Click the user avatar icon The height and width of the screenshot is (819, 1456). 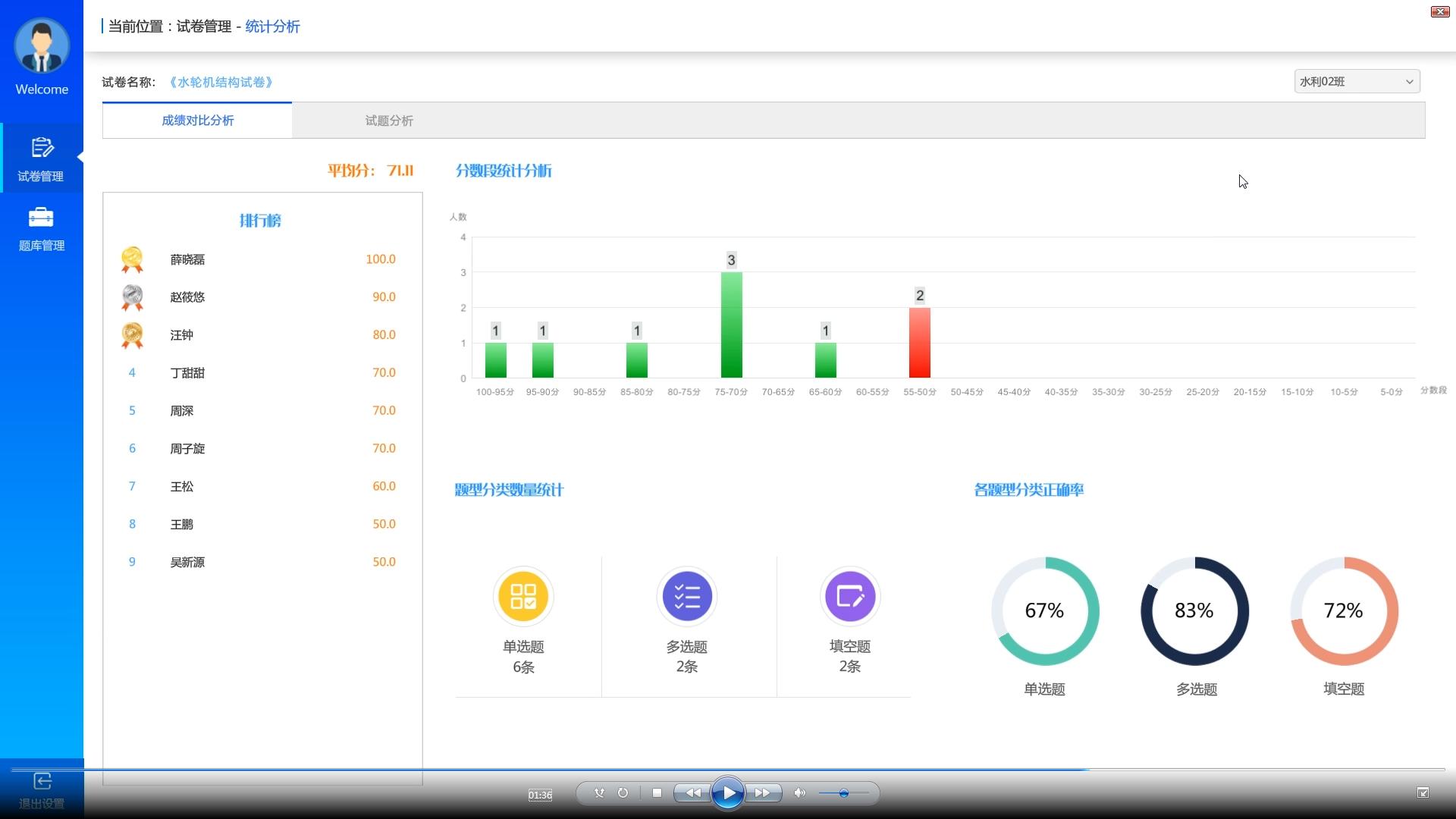click(42, 45)
